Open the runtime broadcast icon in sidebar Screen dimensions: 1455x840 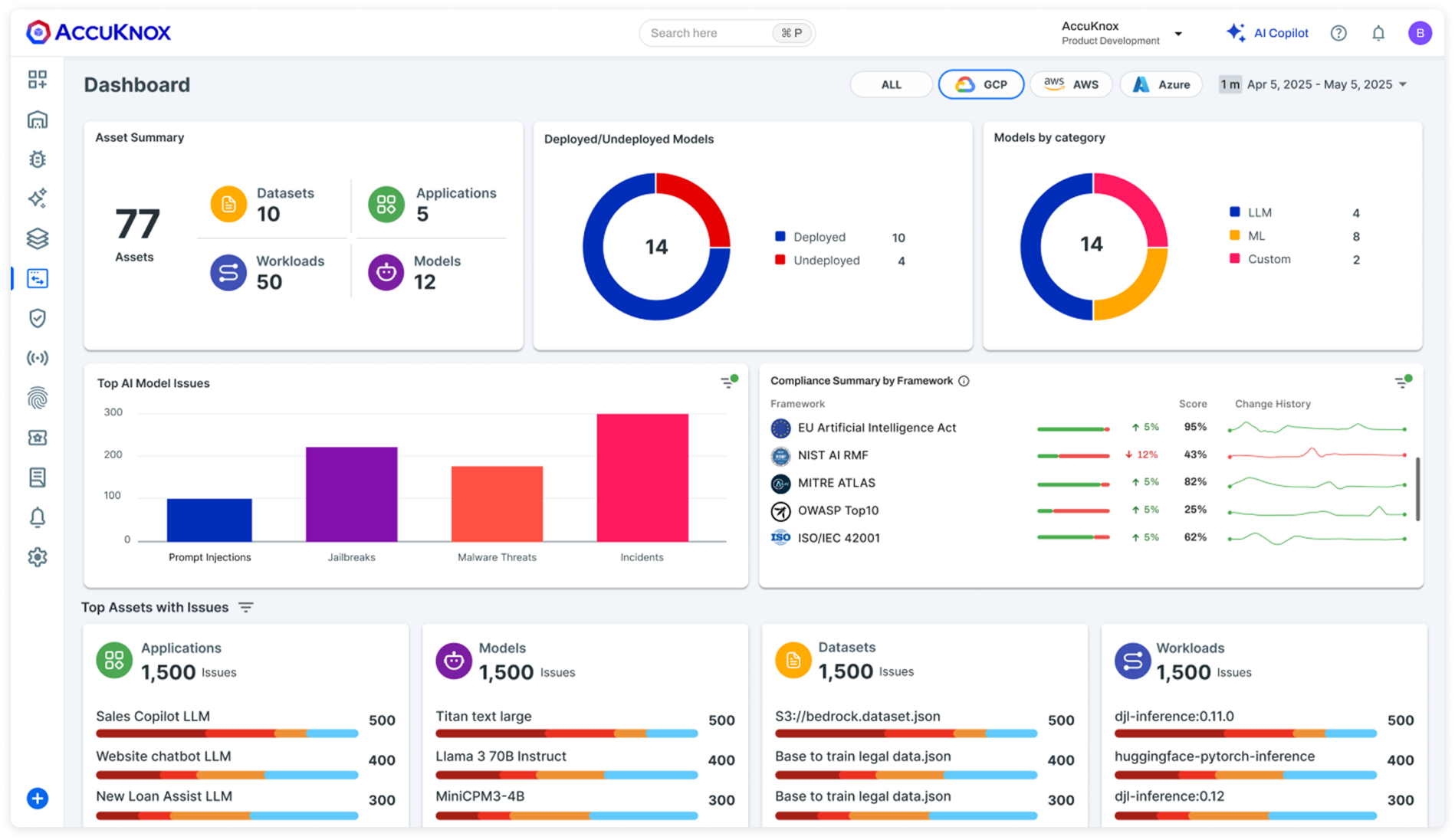pyautogui.click(x=38, y=358)
